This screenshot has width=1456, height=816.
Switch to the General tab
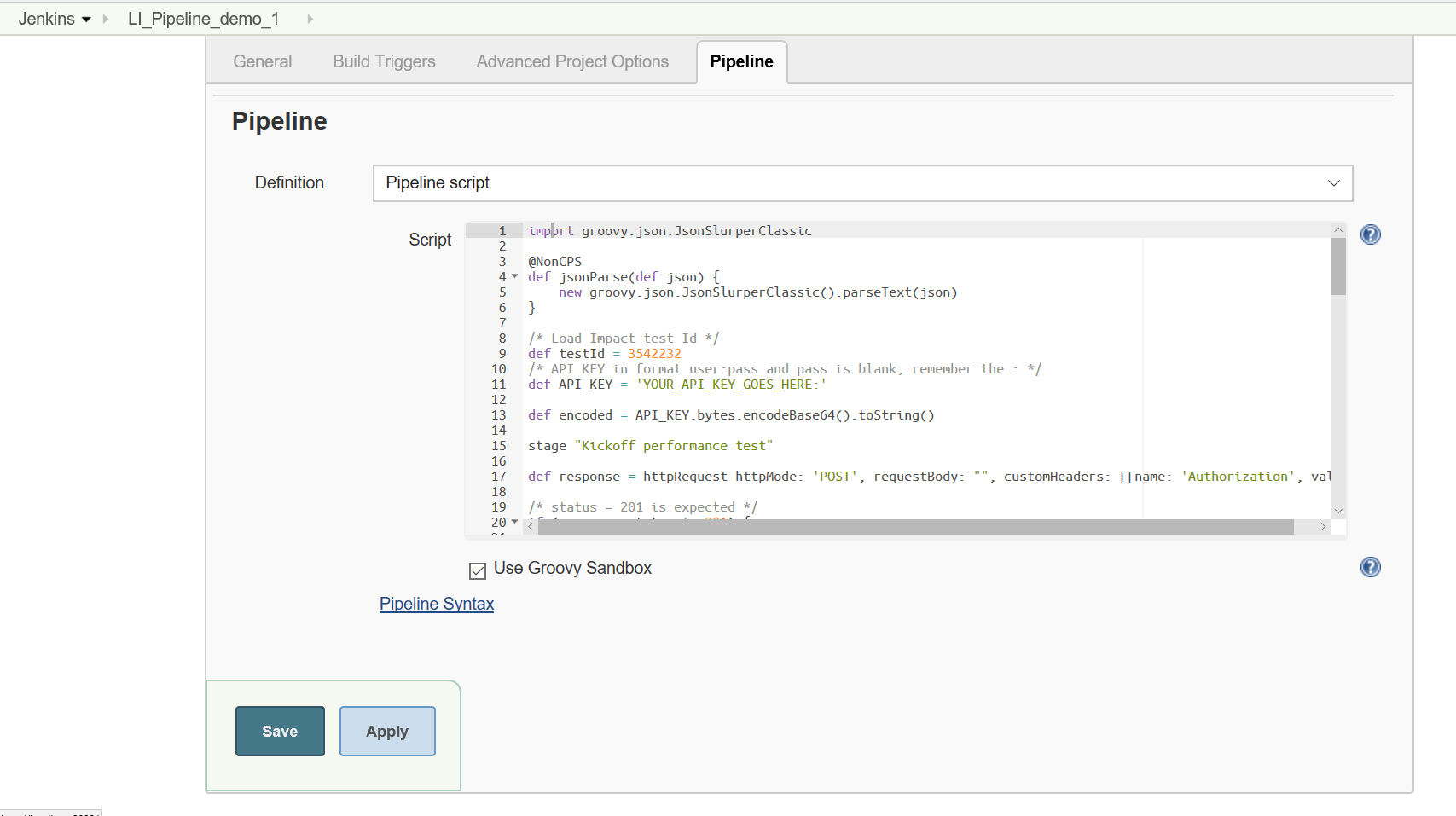pyautogui.click(x=262, y=61)
